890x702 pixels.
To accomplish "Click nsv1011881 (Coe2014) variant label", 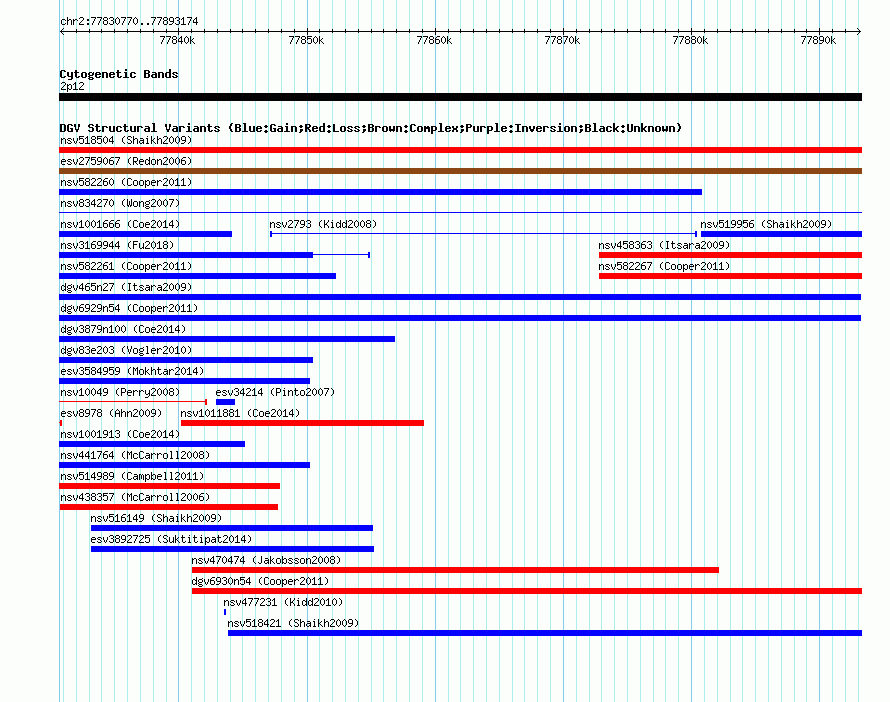I will click(x=240, y=413).
